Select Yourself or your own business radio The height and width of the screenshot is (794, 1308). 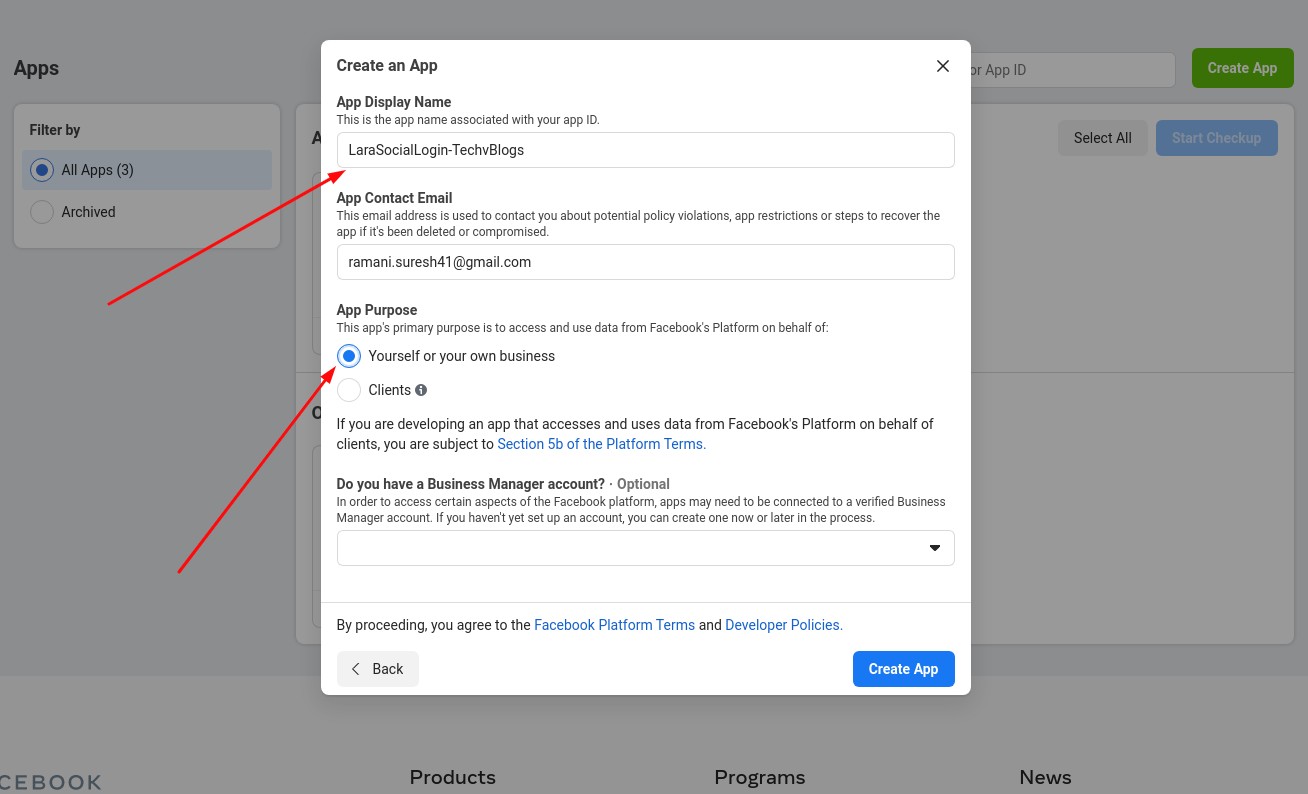click(349, 356)
